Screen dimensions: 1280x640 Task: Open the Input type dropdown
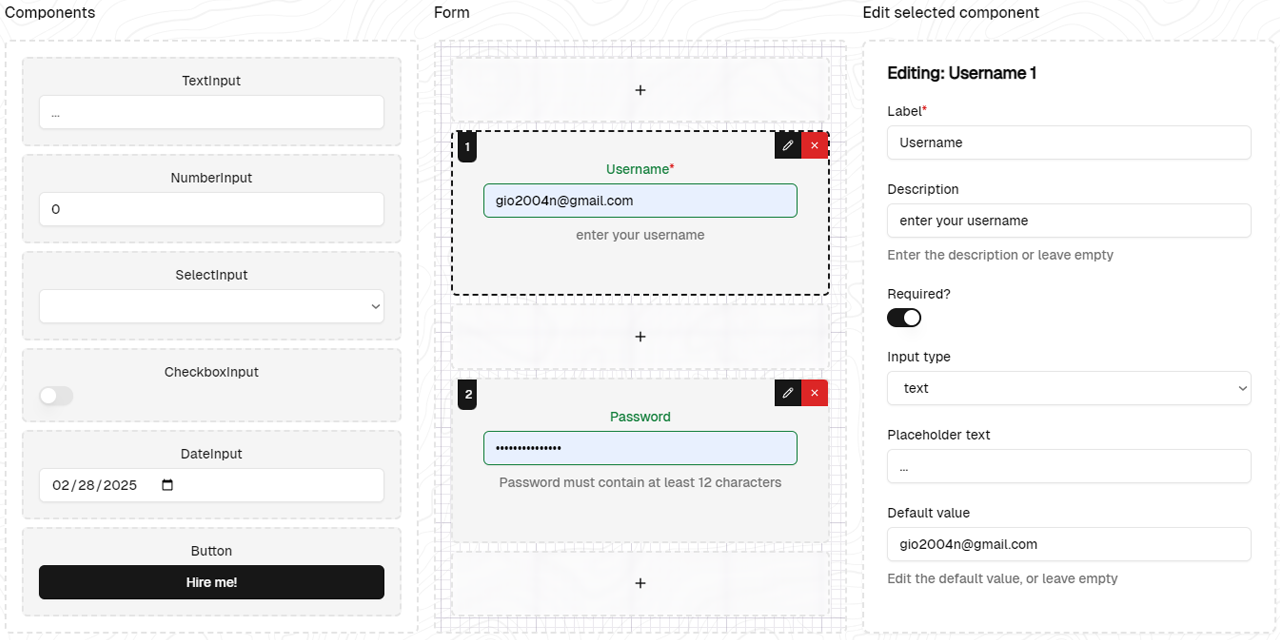(x=1068, y=388)
